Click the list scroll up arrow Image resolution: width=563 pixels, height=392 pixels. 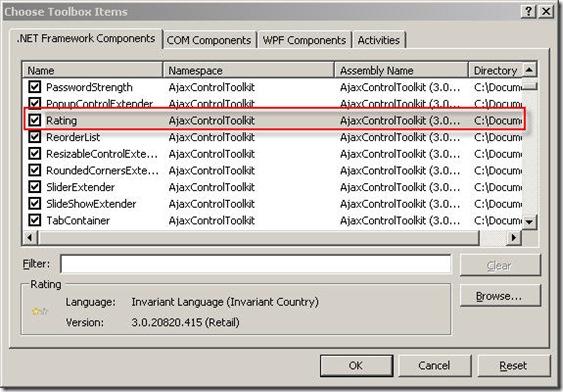(529, 69)
